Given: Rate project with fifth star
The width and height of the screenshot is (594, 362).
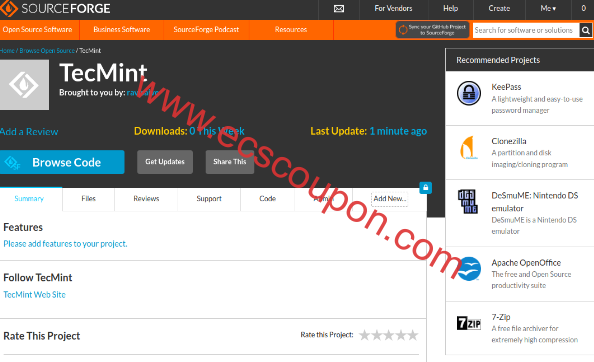Looking at the screenshot, I should point(413,335).
